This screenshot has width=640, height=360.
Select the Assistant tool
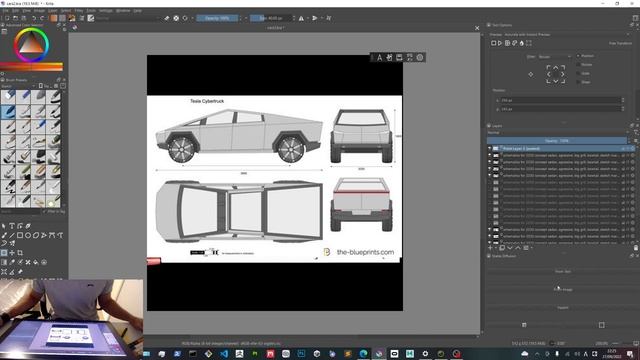[x=4, y=272]
